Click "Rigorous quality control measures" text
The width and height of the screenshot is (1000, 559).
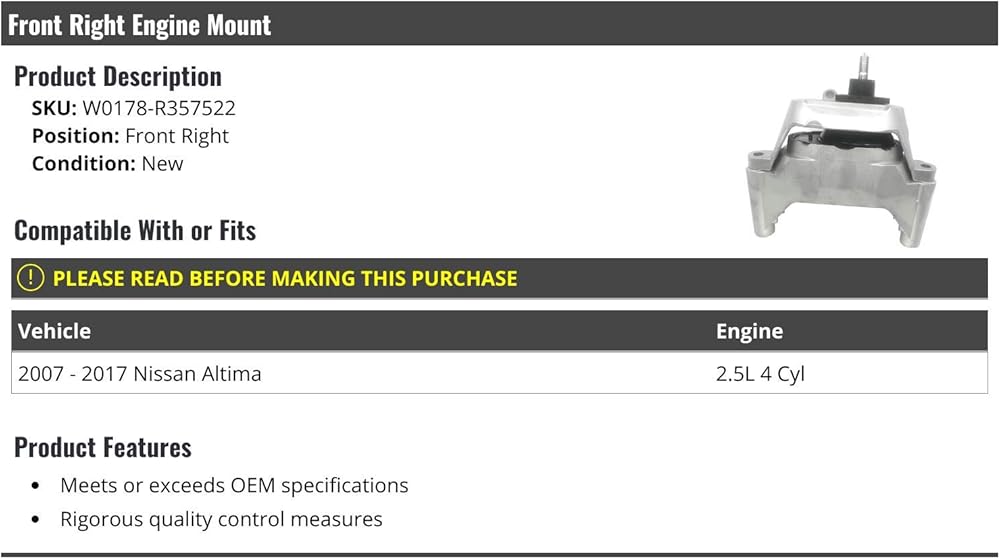coord(221,519)
